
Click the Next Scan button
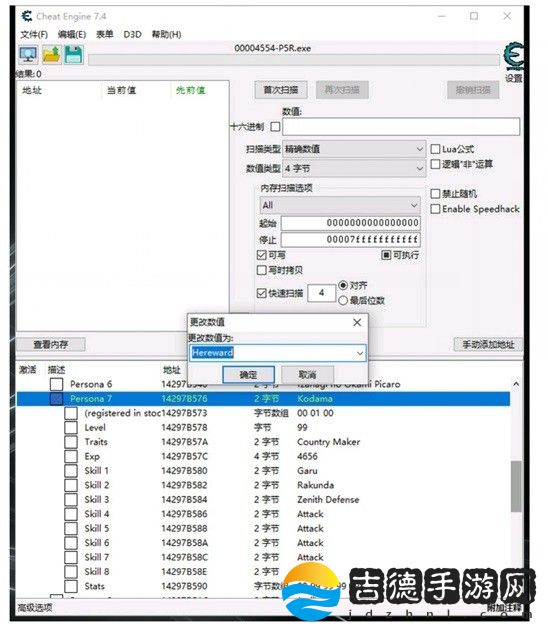[342, 90]
